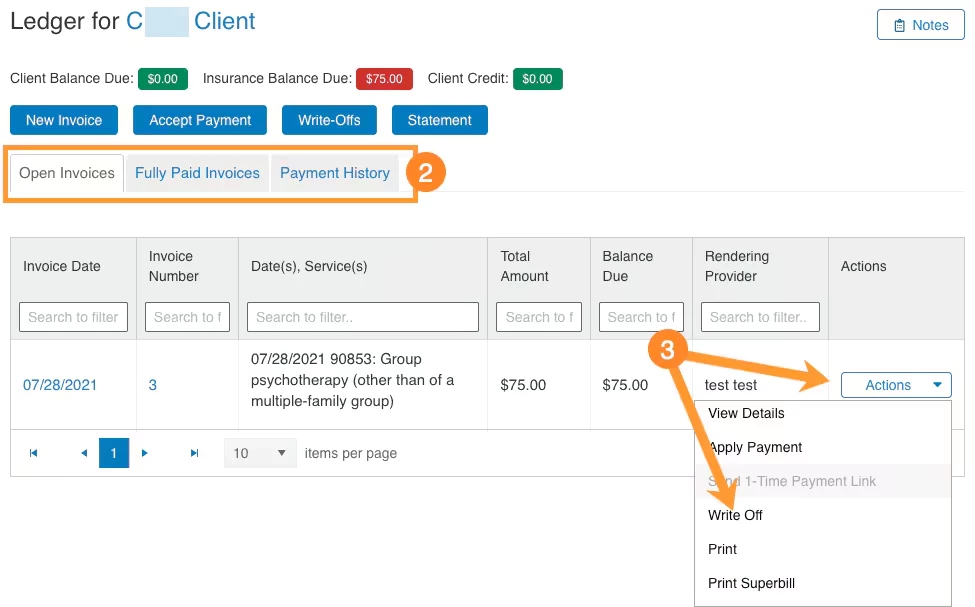Select the Open Invoices tab
The width and height of the screenshot is (975, 607).
click(x=67, y=173)
